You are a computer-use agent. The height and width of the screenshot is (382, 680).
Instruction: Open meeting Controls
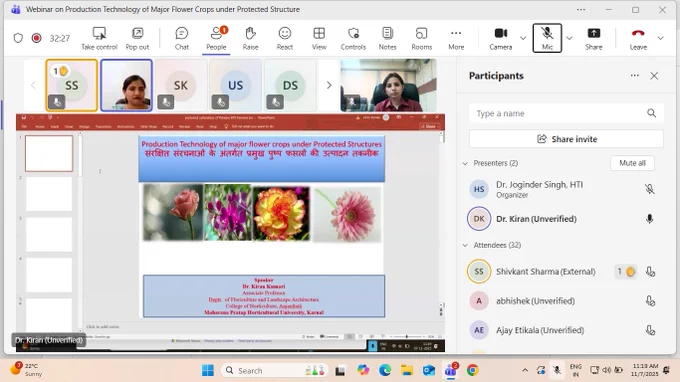coord(353,38)
